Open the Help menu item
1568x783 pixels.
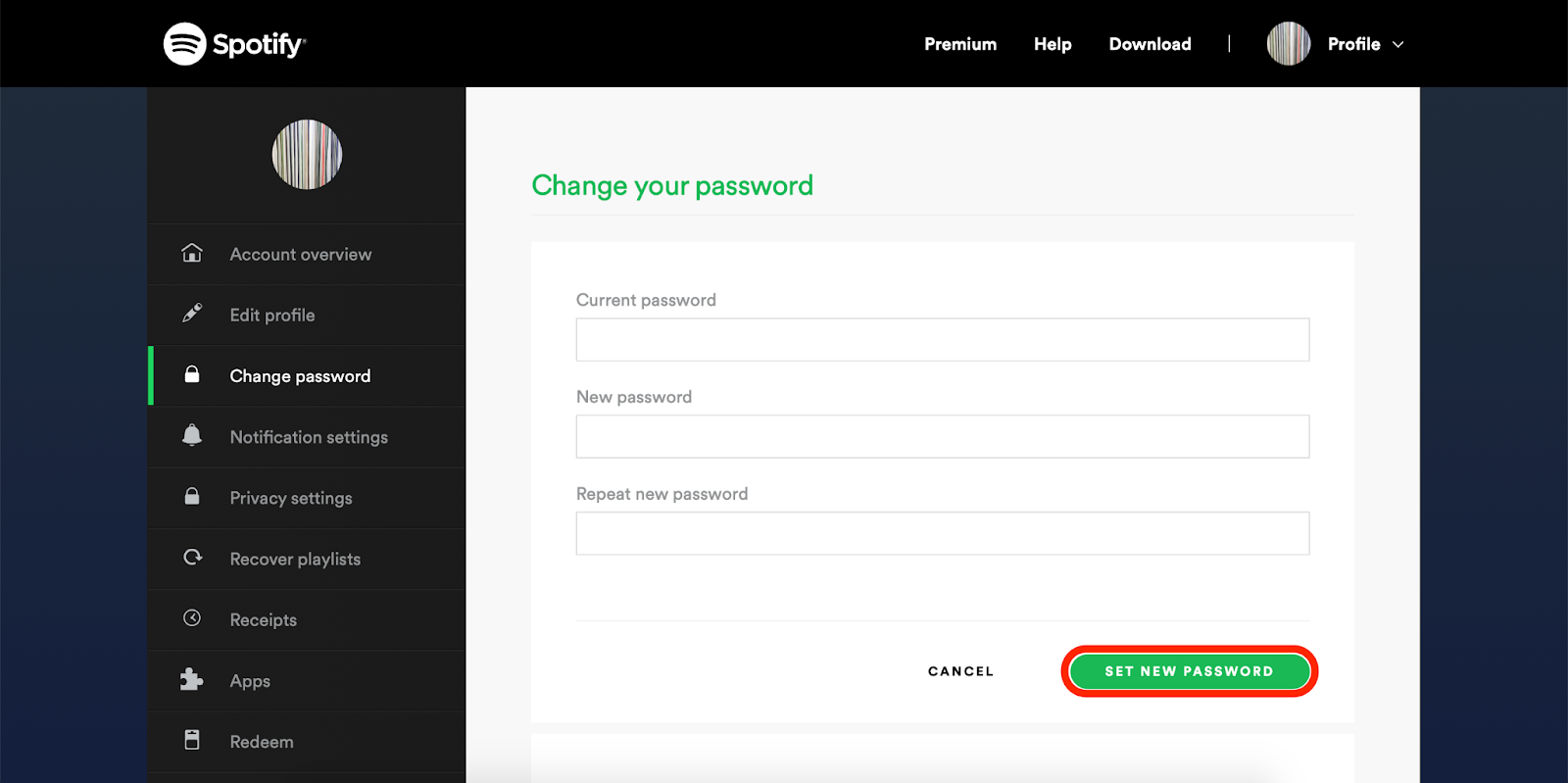point(1053,44)
